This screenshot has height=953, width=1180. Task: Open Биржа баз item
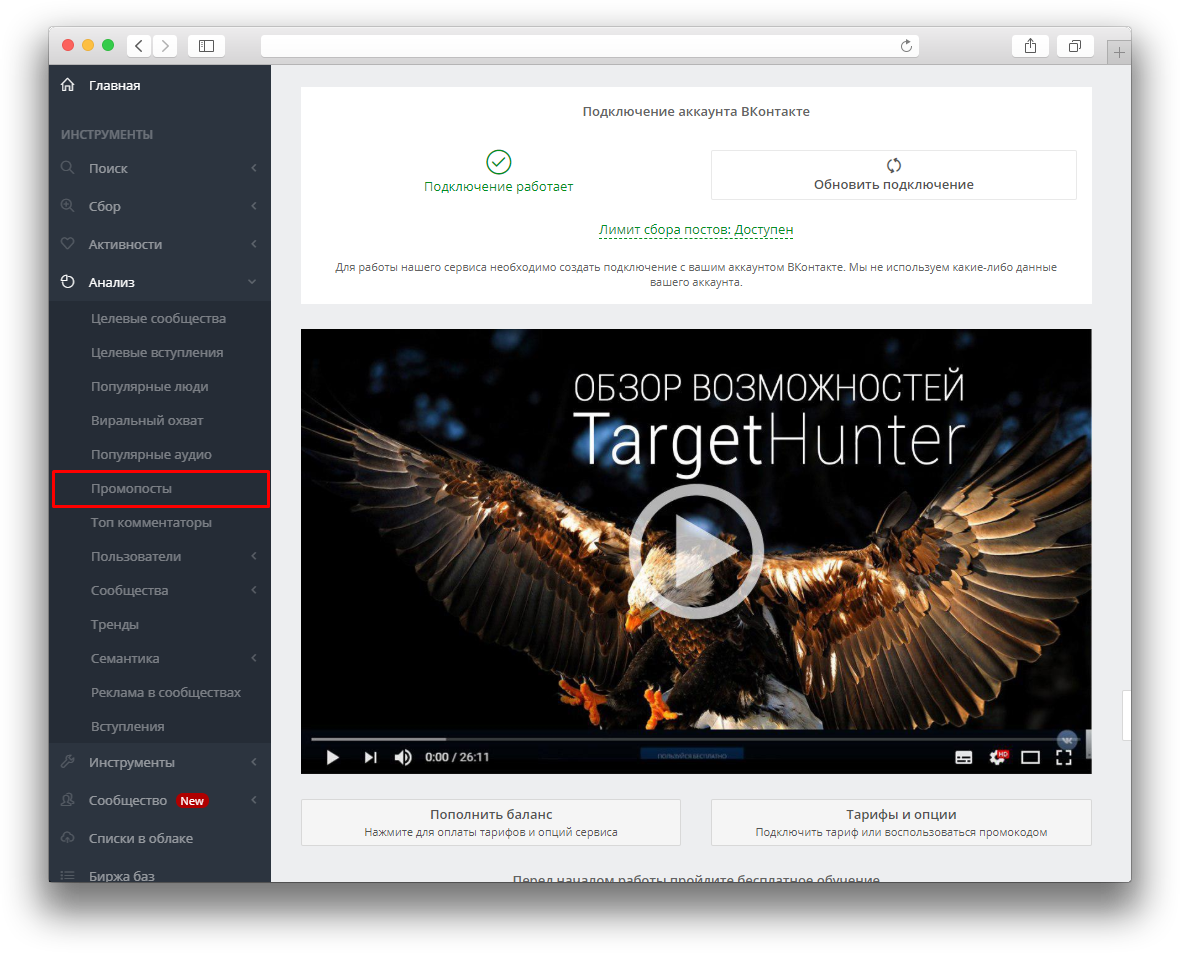pyautogui.click(x=121, y=875)
